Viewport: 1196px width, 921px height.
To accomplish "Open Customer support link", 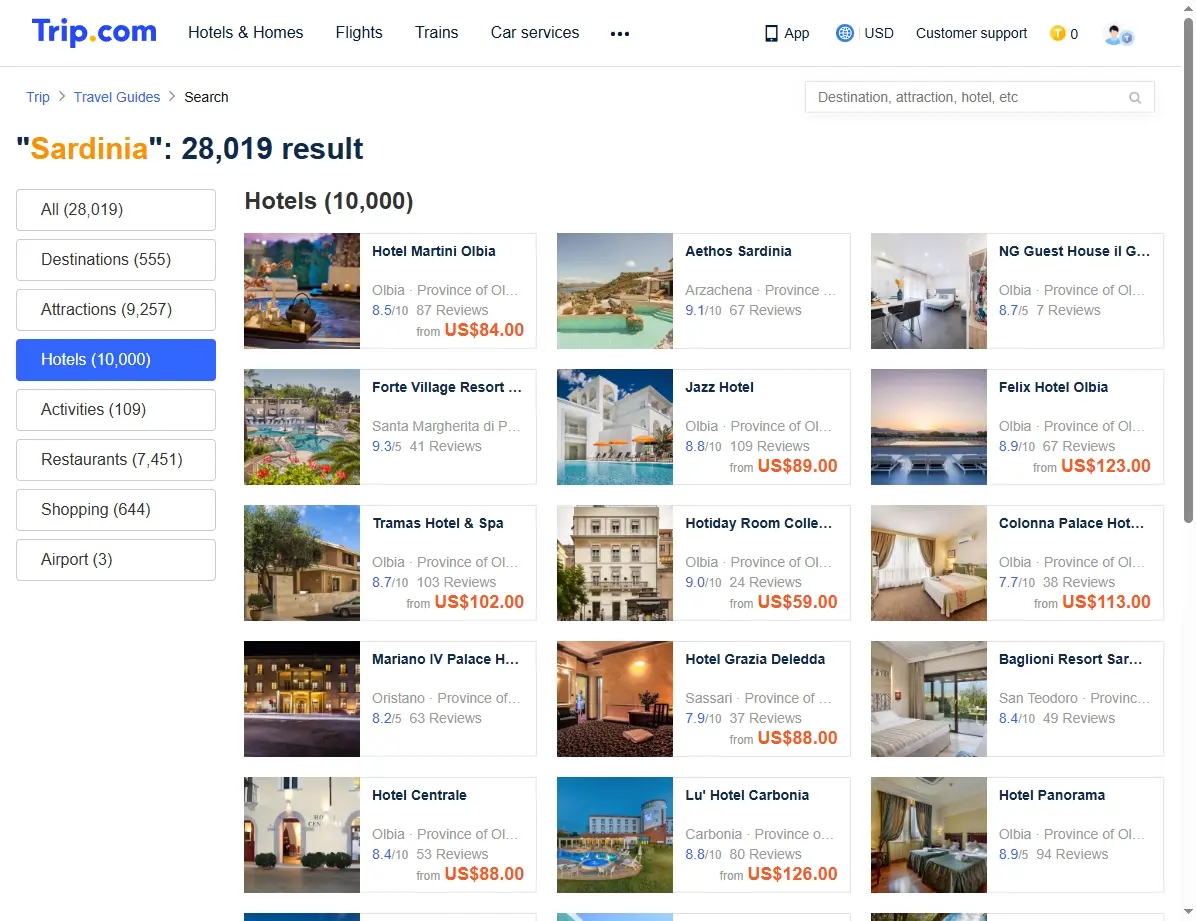I will point(971,33).
